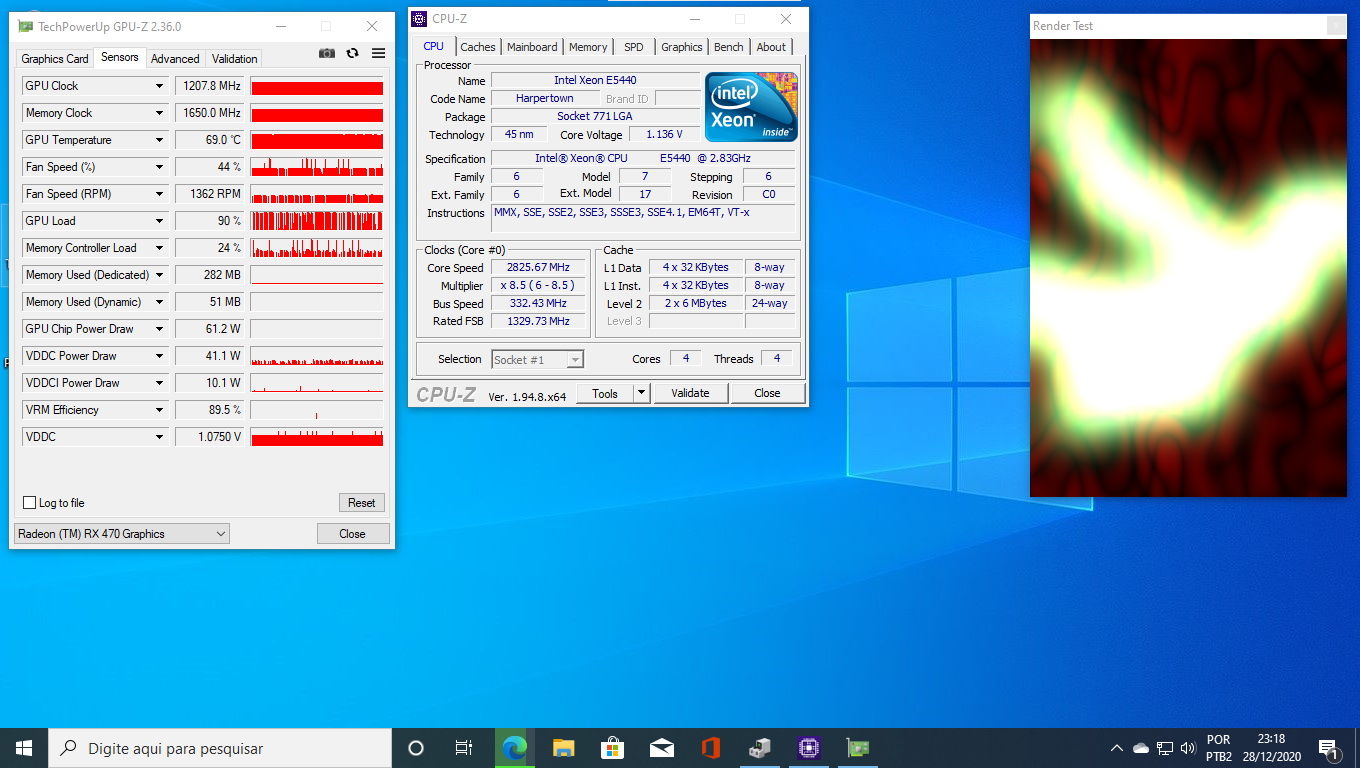Open the Office app from the taskbar
This screenshot has width=1360, height=768.
click(x=711, y=748)
